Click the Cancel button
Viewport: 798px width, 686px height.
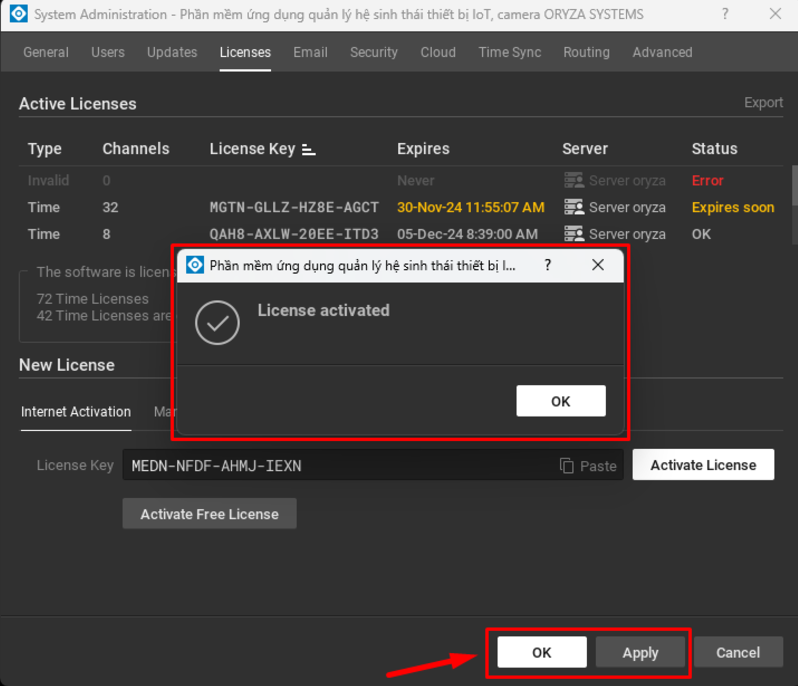pyautogui.click(x=738, y=652)
